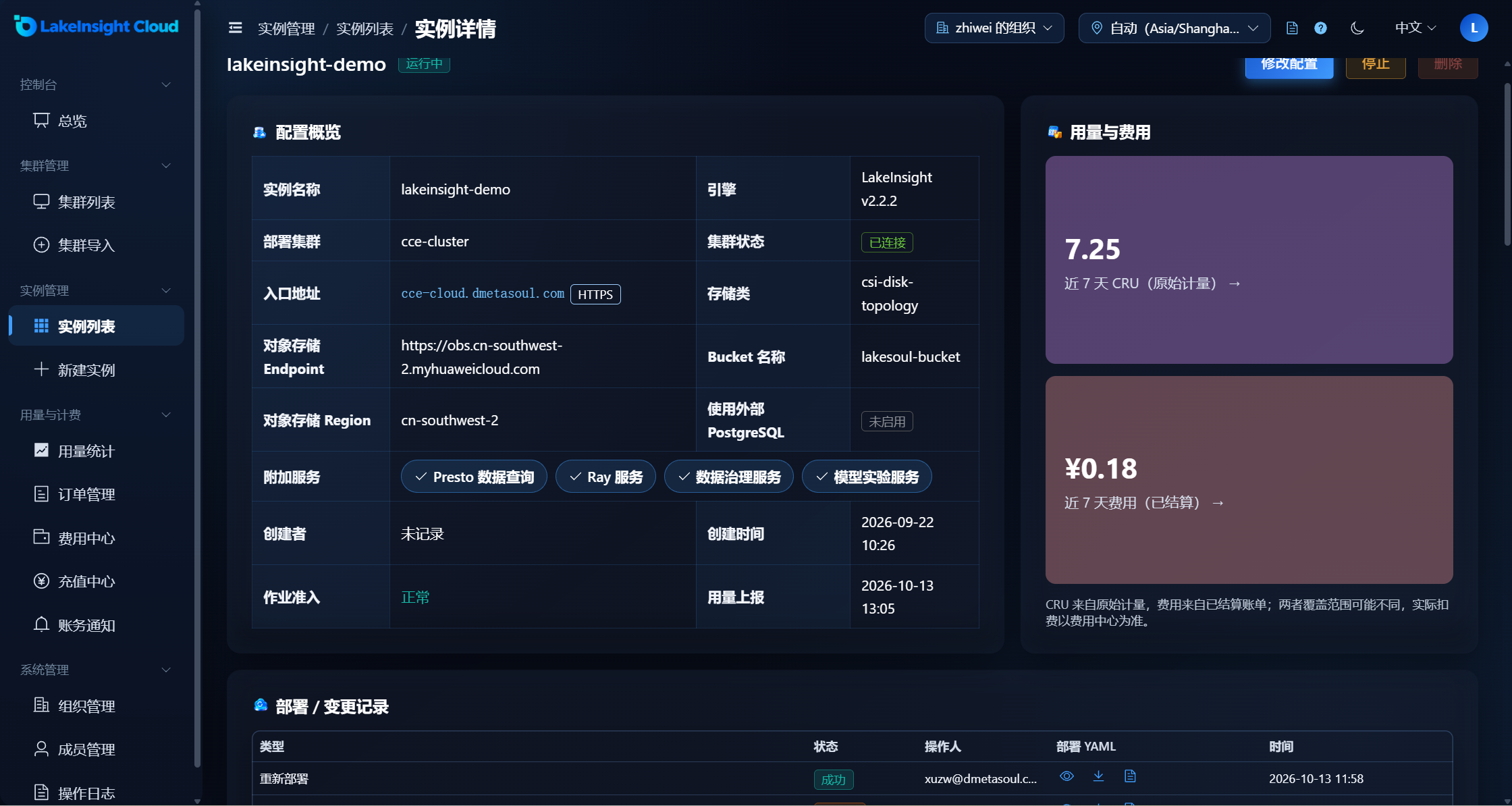
Task: Switch theme with the moon icon
Action: (1357, 28)
